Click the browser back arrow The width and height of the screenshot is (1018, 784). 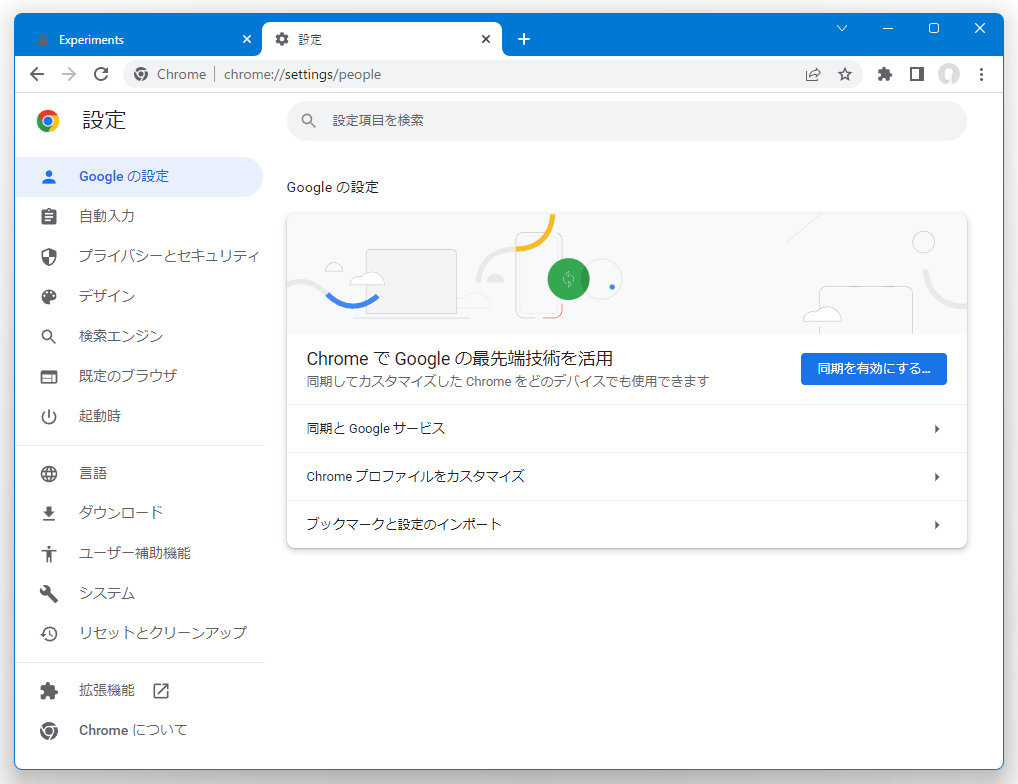37,74
